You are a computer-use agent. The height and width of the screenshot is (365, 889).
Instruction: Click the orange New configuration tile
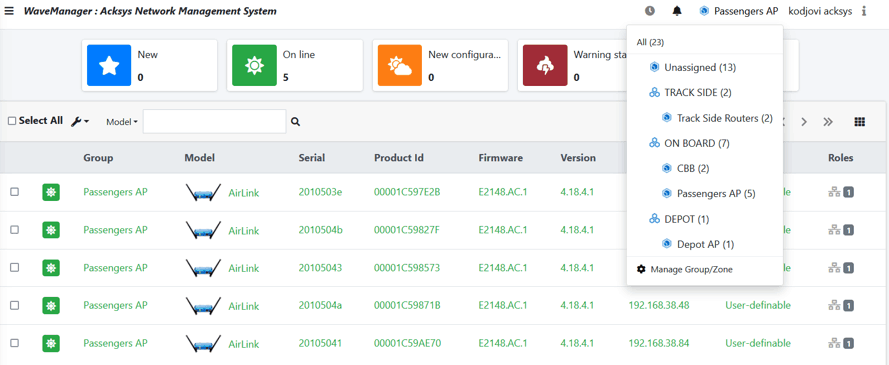point(400,65)
